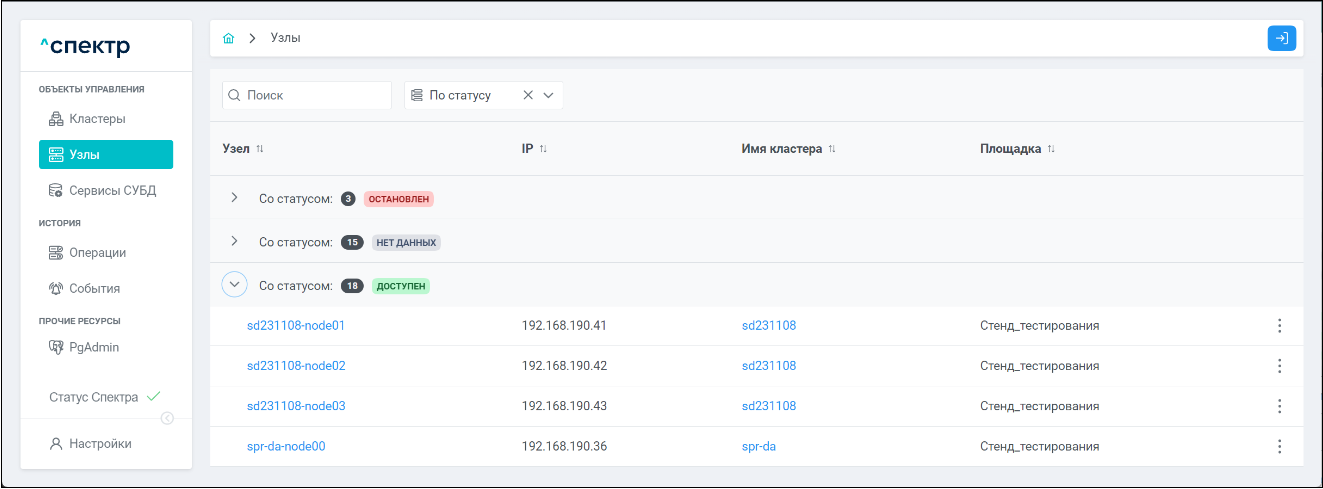The width and height of the screenshot is (1323, 489).
Task: Expand the Остановлен status group
Action: (234, 198)
